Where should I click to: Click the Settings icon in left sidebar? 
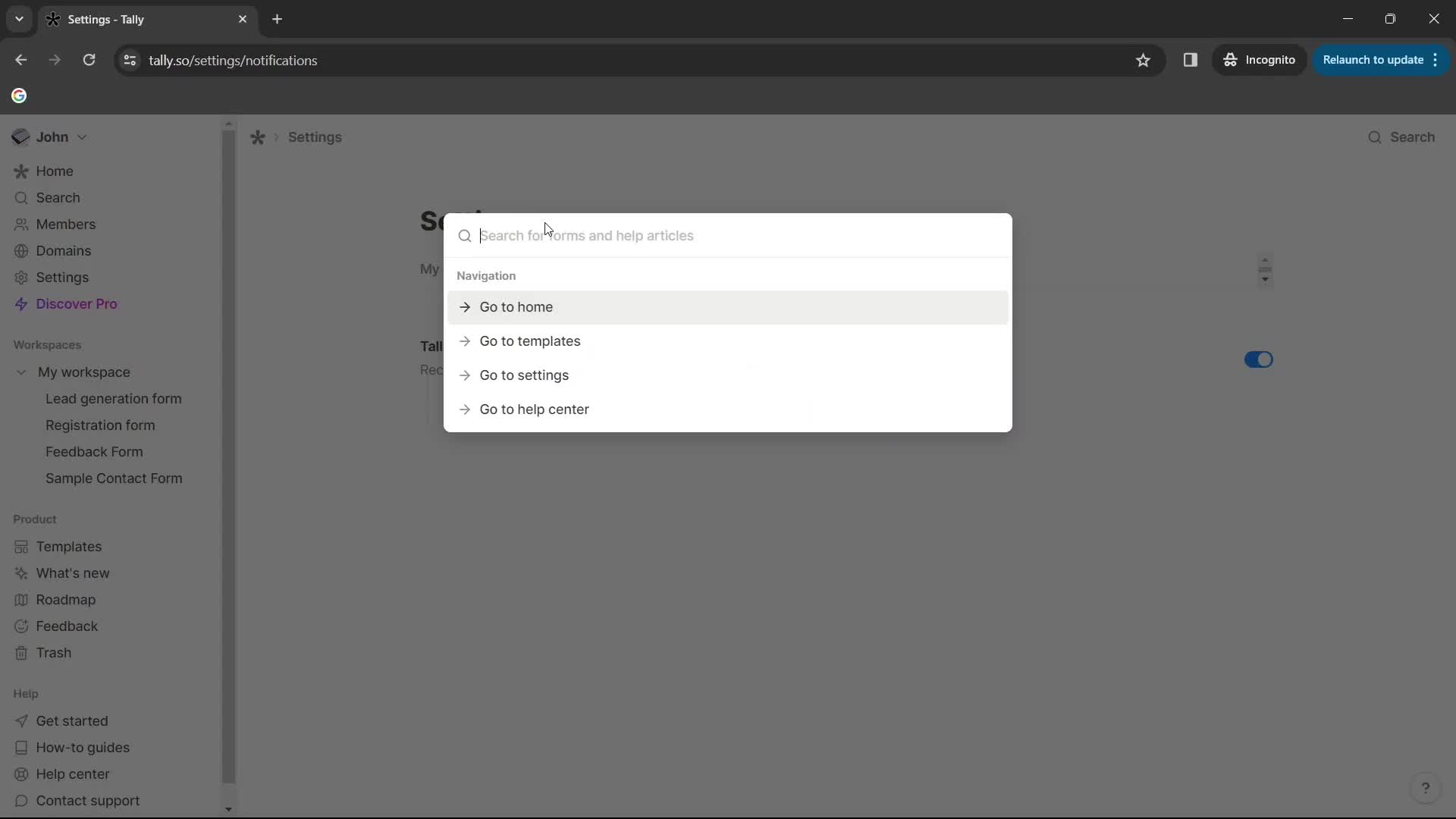(22, 277)
